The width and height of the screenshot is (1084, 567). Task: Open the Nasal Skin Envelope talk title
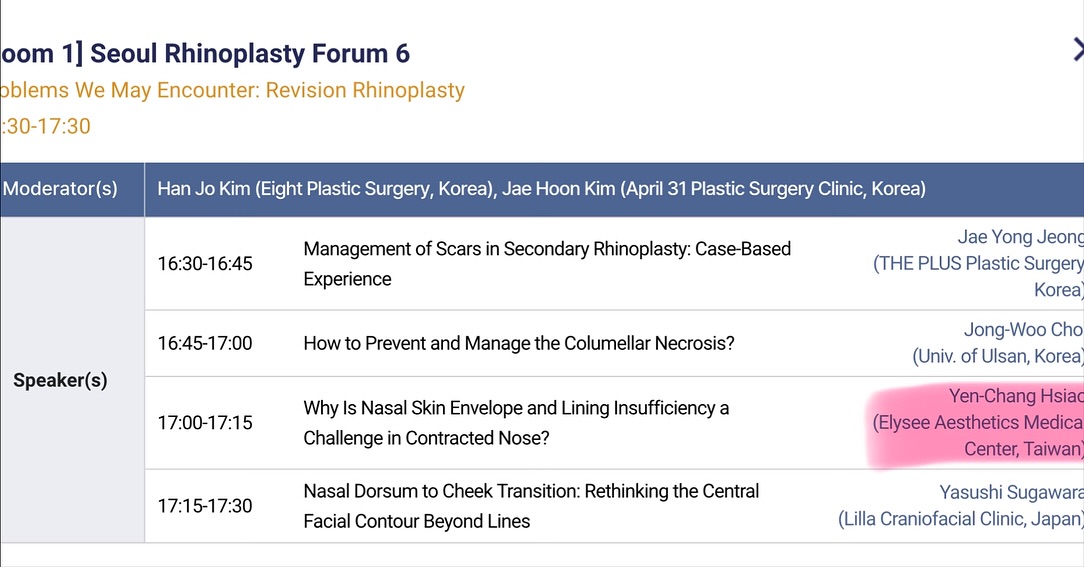[516, 423]
